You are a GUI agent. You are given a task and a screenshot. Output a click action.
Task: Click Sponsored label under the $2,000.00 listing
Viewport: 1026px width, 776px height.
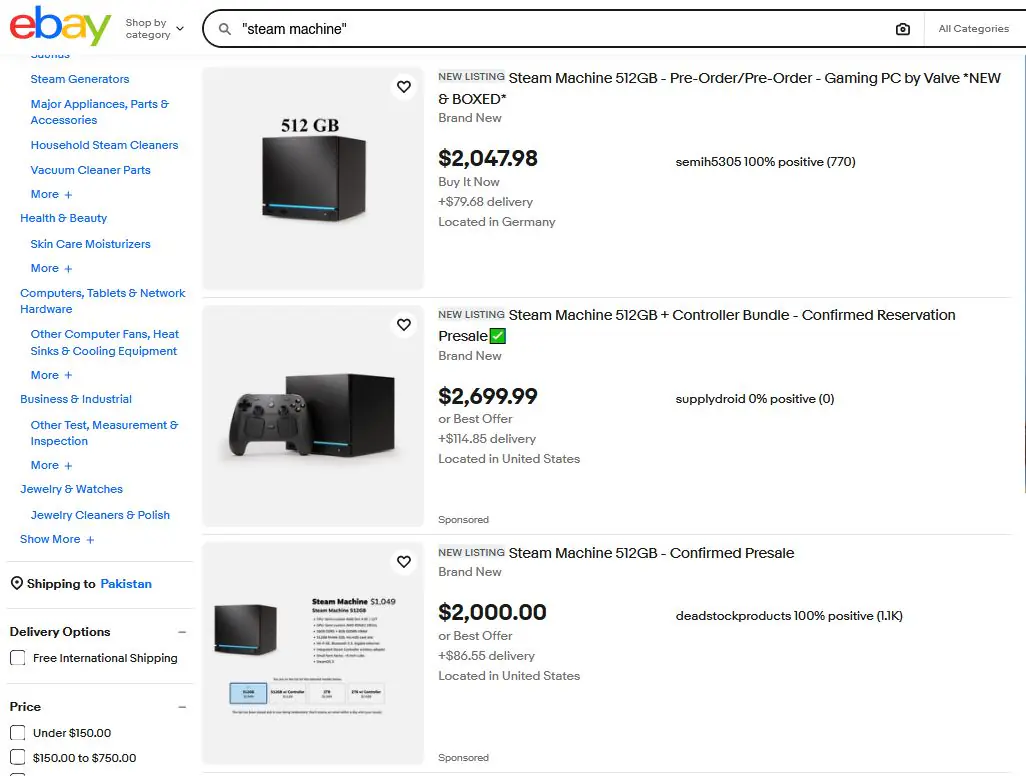[x=463, y=757]
